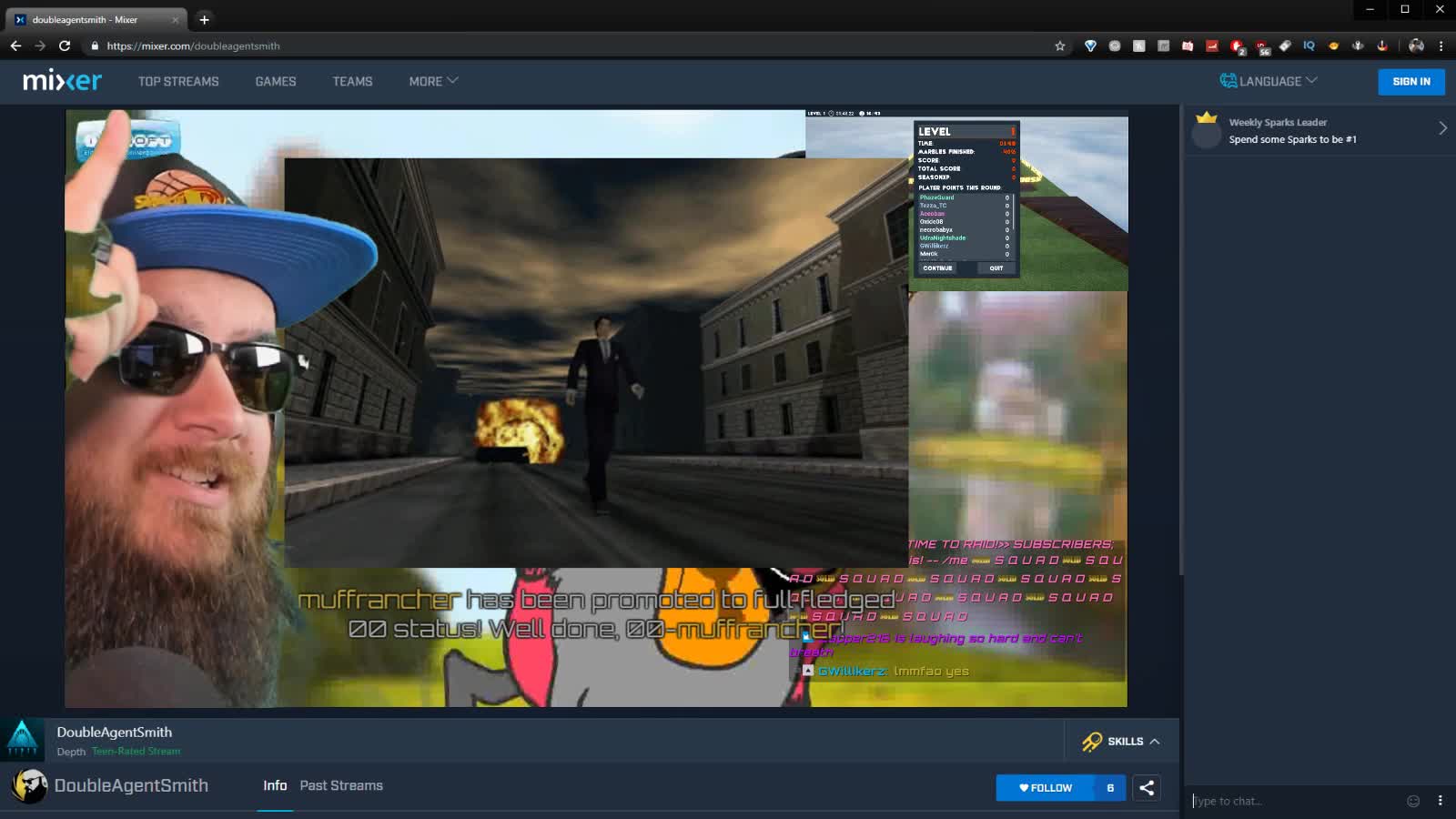Close the doubleagentsmith - Mixer tab
Screen dimensions: 1456x819
(x=175, y=19)
